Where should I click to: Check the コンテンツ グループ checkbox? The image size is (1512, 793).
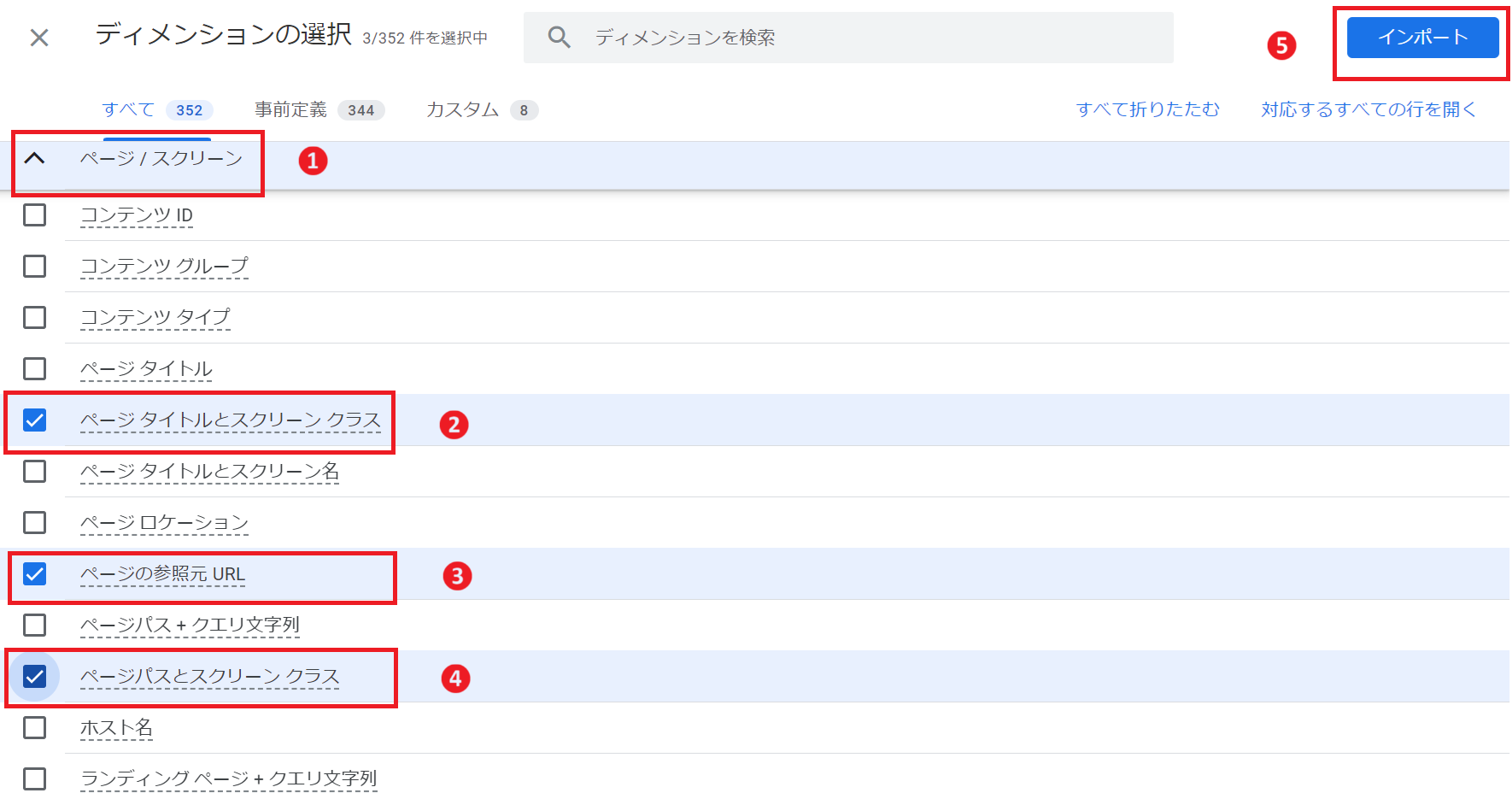point(35,266)
